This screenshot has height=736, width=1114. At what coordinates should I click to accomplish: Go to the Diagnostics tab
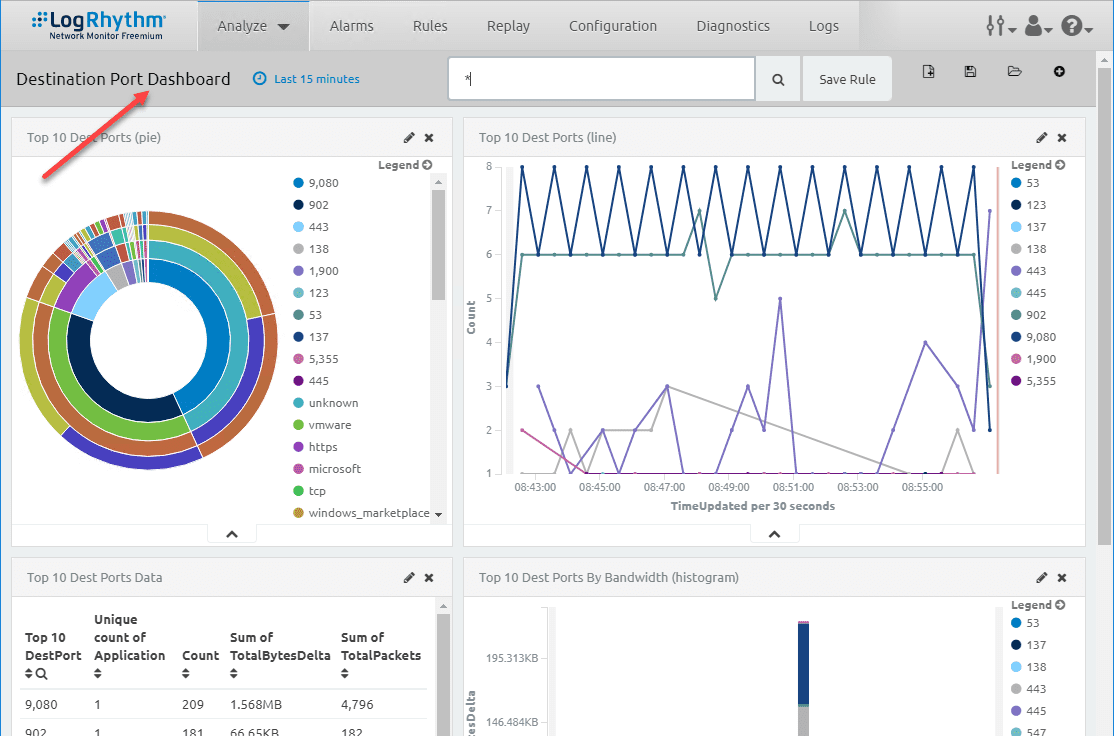pos(733,26)
